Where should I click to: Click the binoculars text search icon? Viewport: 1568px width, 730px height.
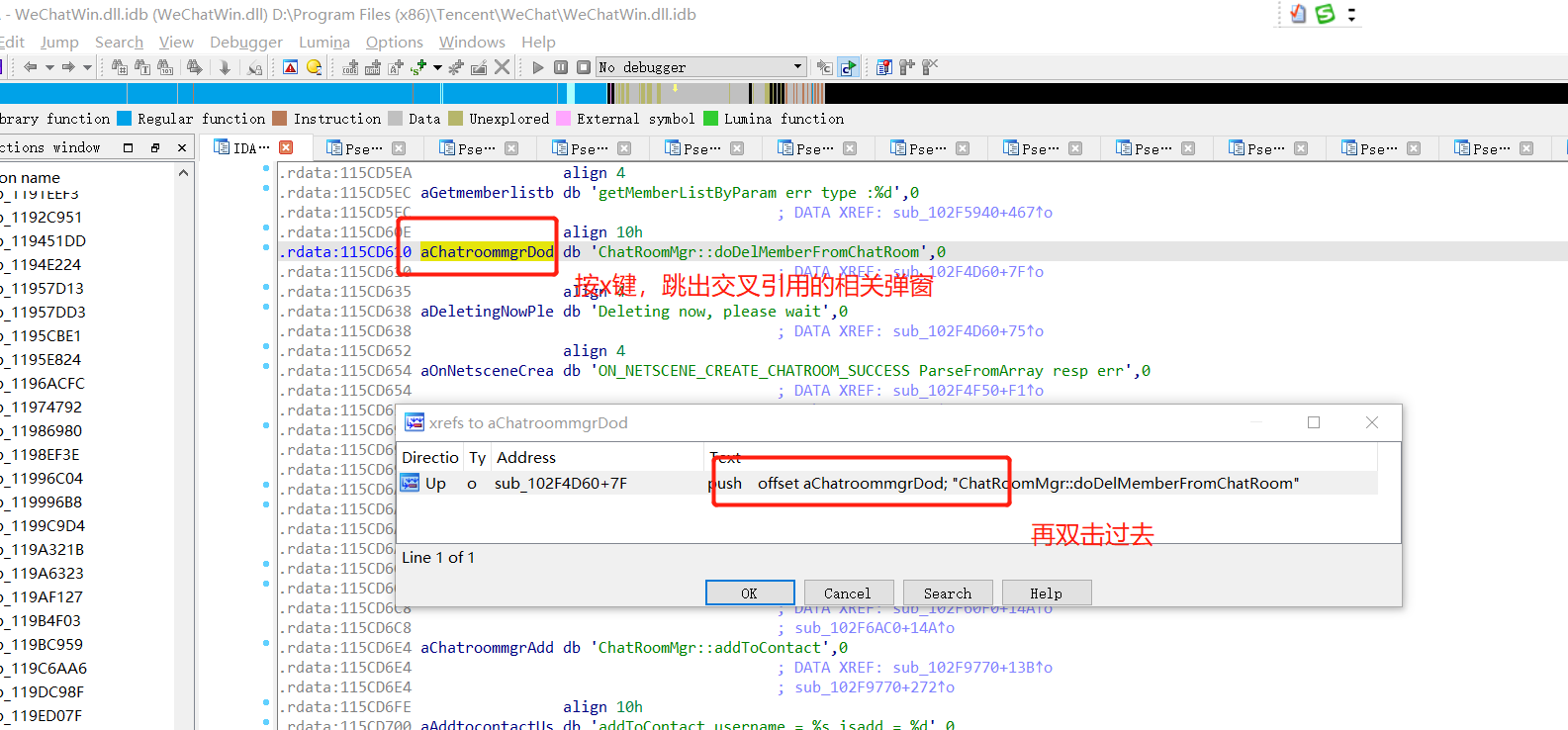(142, 67)
